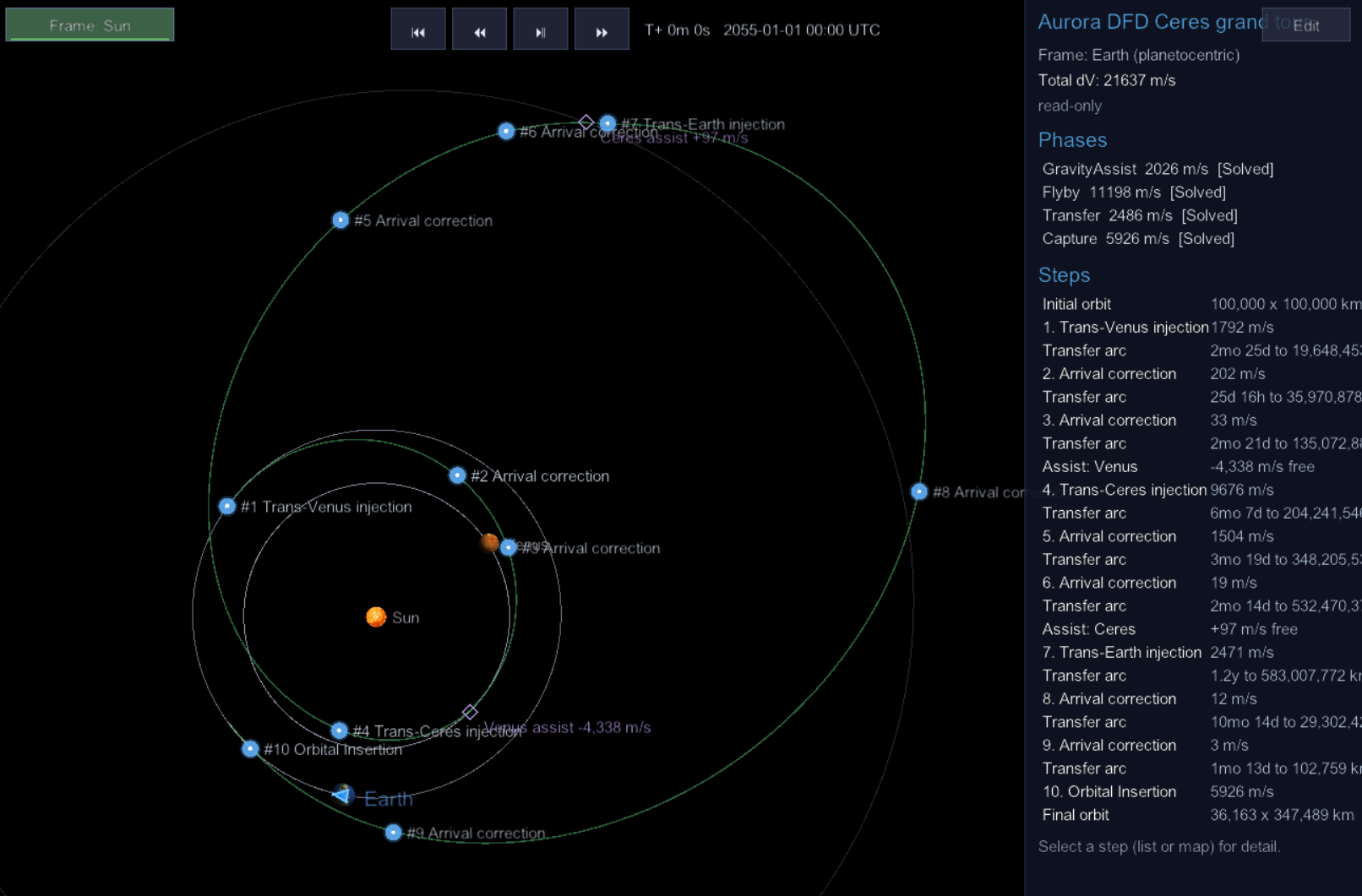Select the #8 Arrival correction node
Screen dimensions: 1362x896
919,491
